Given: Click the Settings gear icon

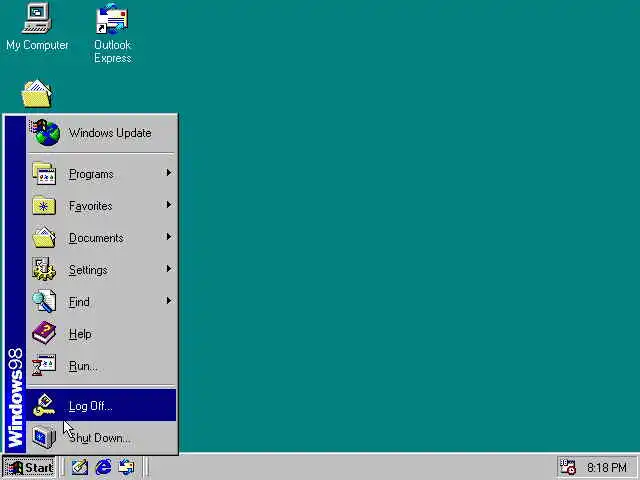Looking at the screenshot, I should [44, 269].
